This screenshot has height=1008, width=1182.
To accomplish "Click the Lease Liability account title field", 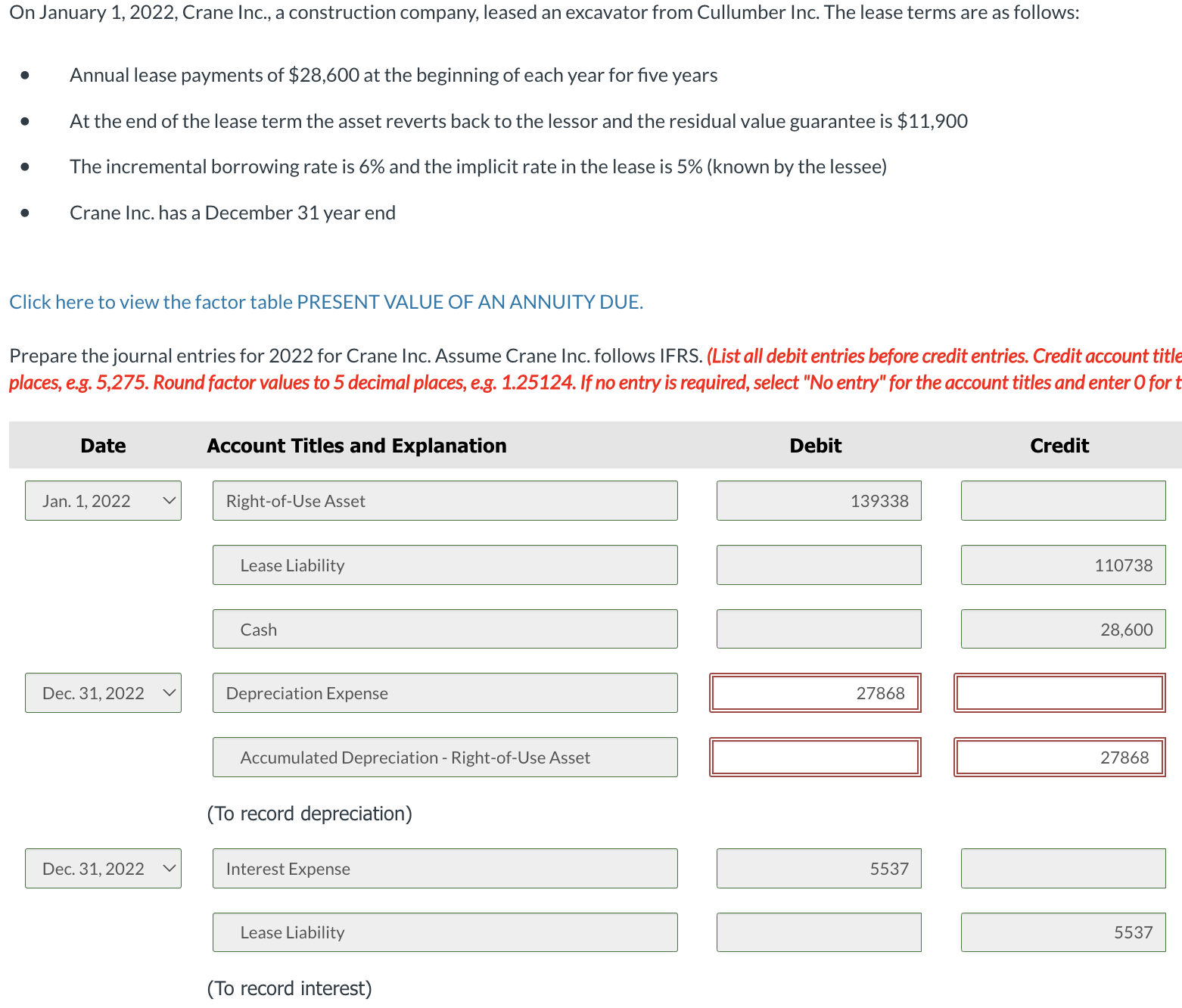I will tap(444, 565).
